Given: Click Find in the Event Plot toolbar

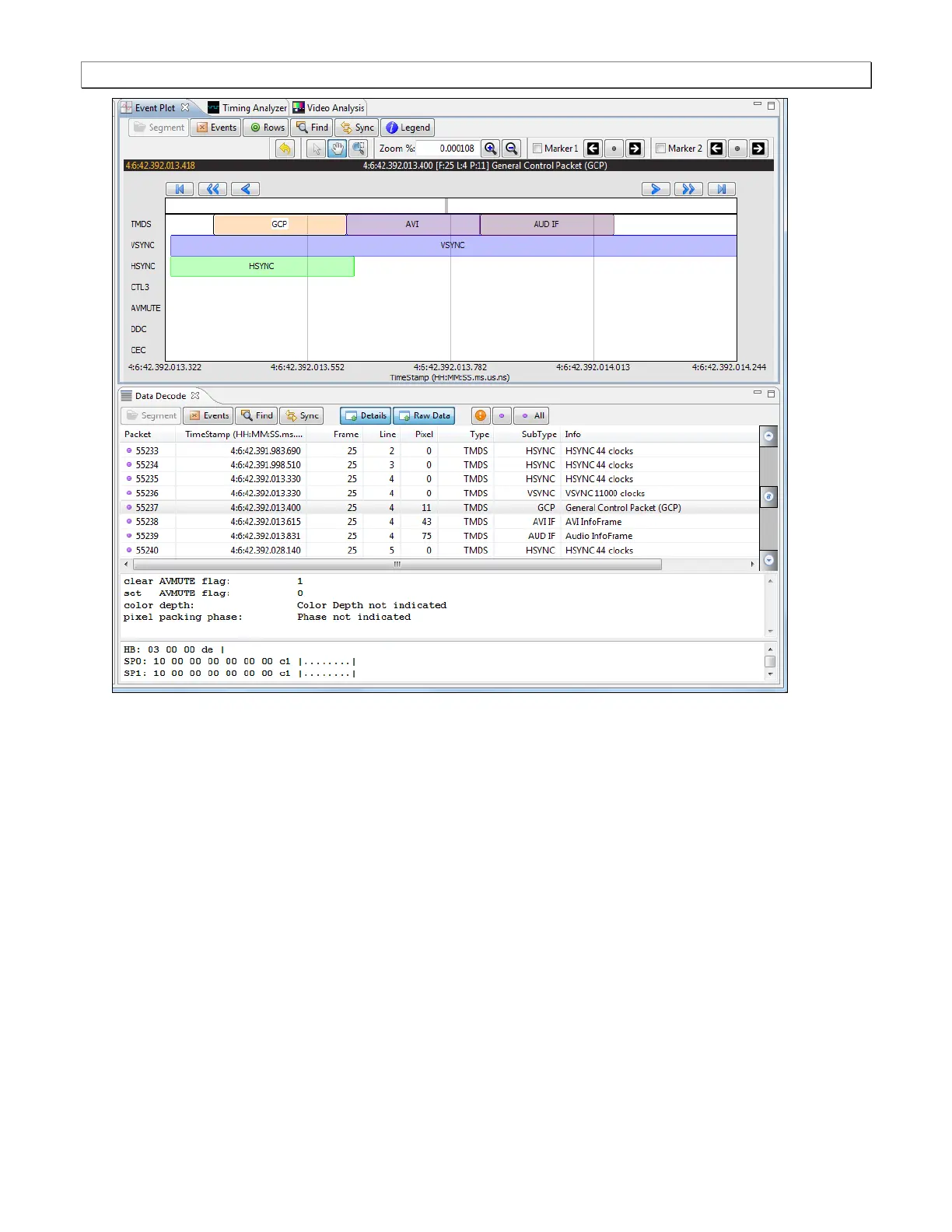Looking at the screenshot, I should 312,128.
